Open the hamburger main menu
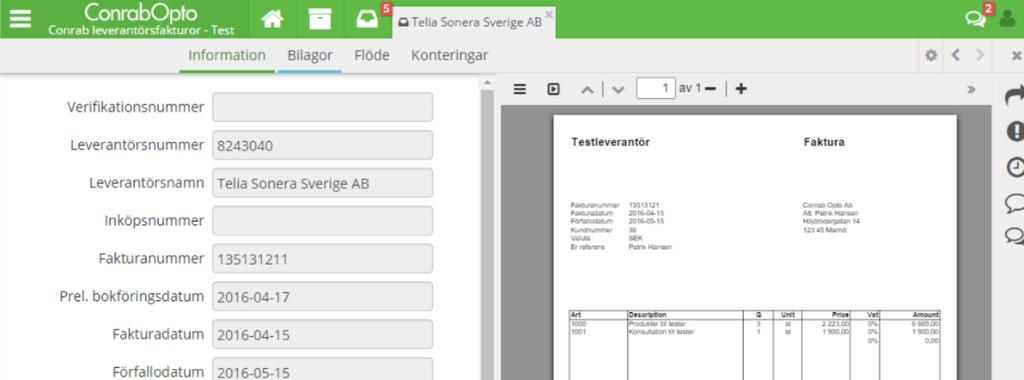This screenshot has height=380, width=1024. point(20,18)
